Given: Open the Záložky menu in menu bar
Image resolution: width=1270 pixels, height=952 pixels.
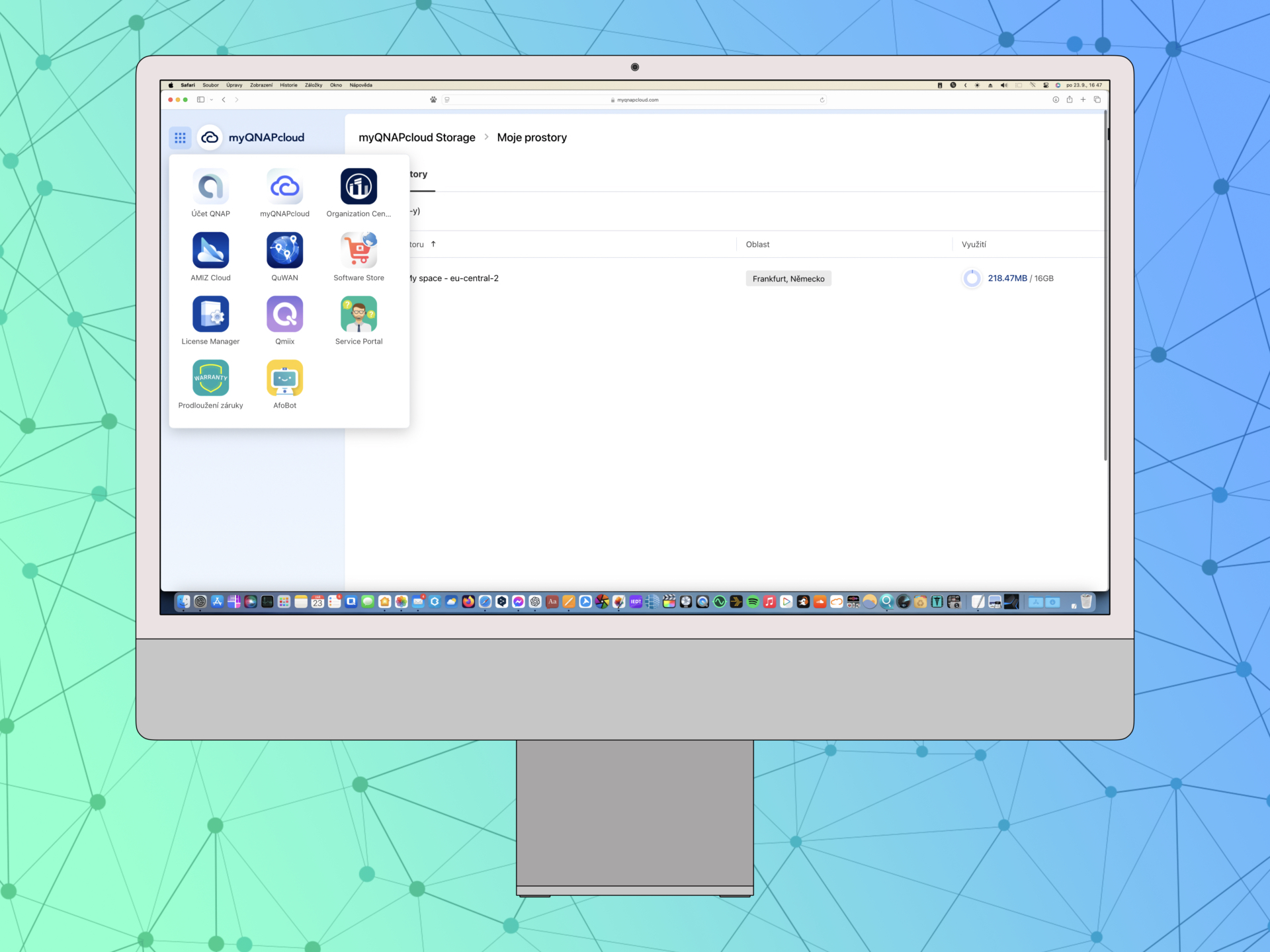Looking at the screenshot, I should [x=314, y=85].
